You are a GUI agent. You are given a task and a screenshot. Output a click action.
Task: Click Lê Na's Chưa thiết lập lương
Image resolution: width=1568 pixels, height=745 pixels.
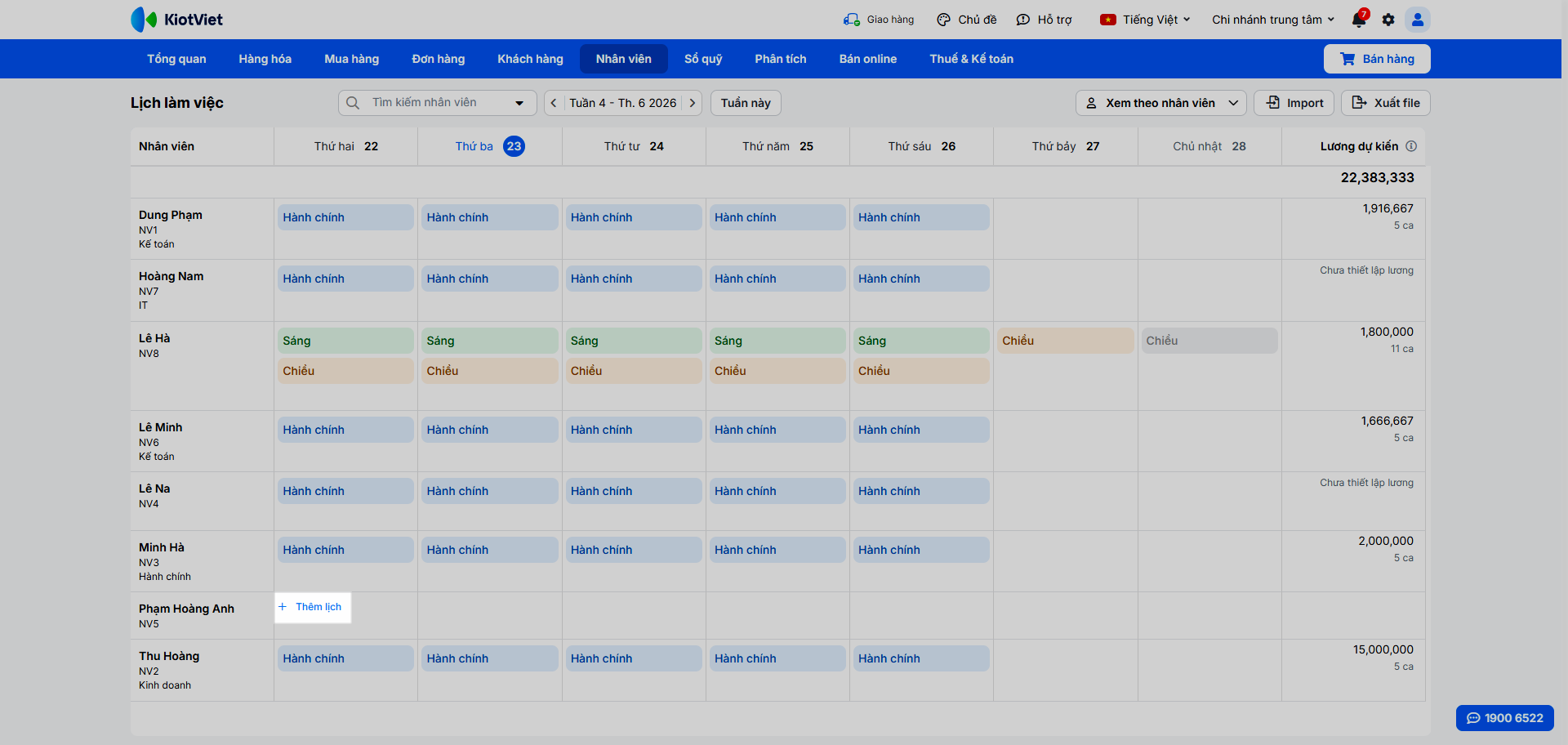coord(1366,483)
